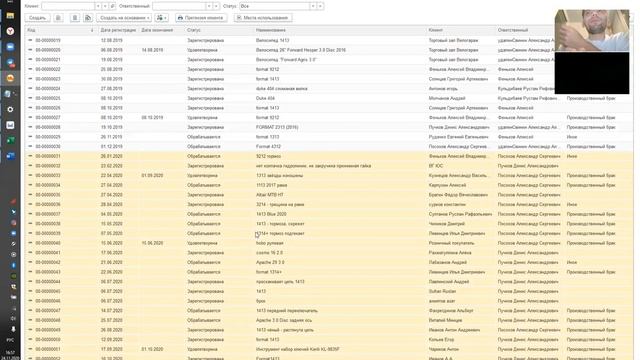Click row marker icon for 00-00000019
This screenshot has width=640, height=360.
pyautogui.click(x=30, y=40)
